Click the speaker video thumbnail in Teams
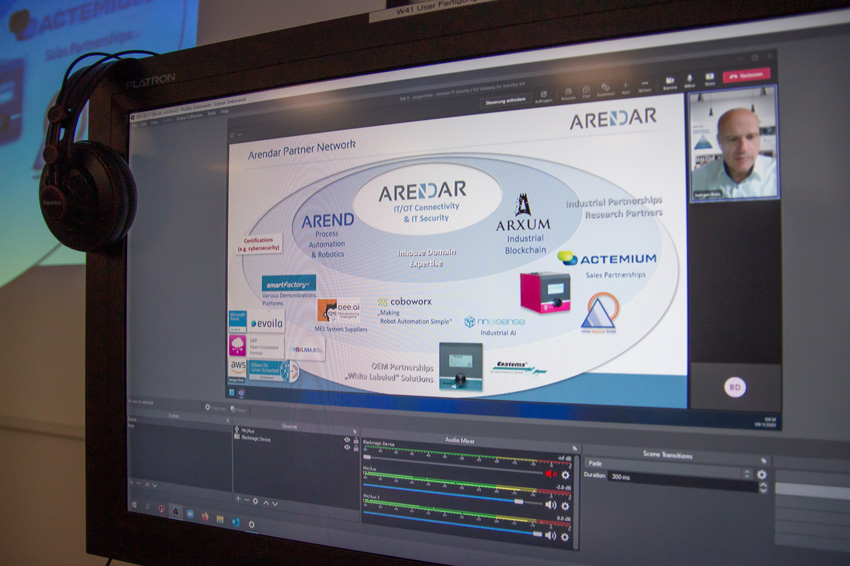 click(x=733, y=144)
